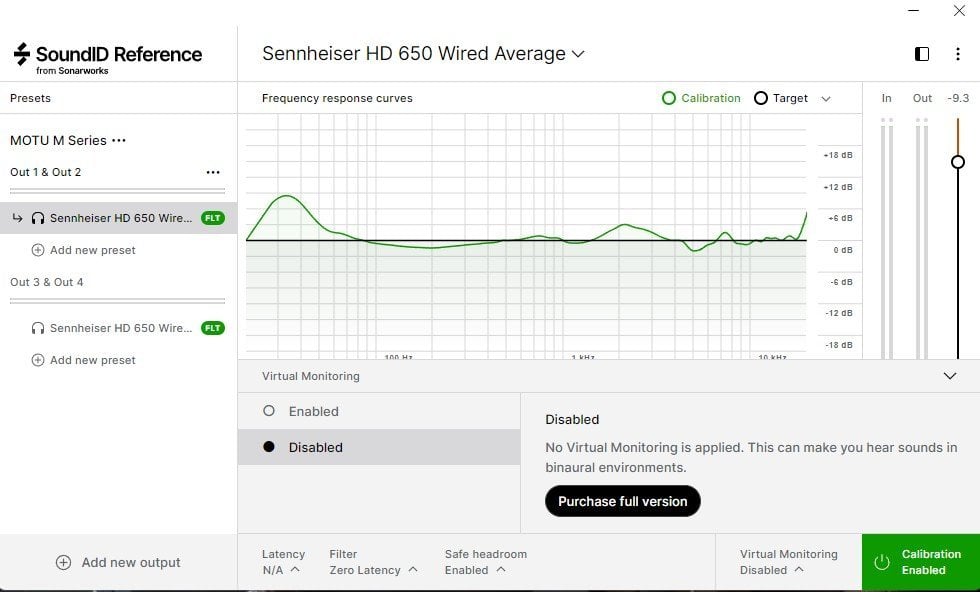Click the No Virtual Monitoring description text
This screenshot has height=592, width=980.
click(x=751, y=458)
